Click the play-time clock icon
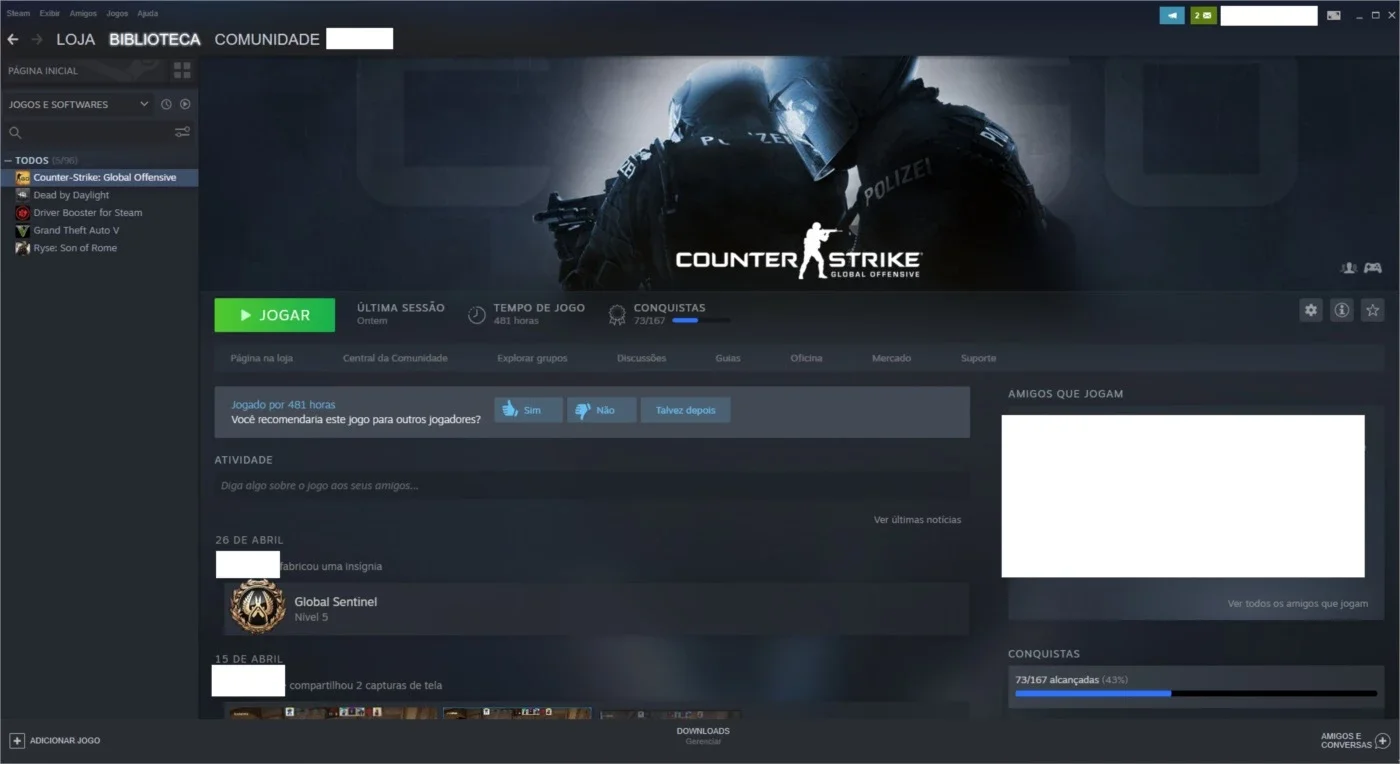This screenshot has height=764, width=1400. point(477,315)
